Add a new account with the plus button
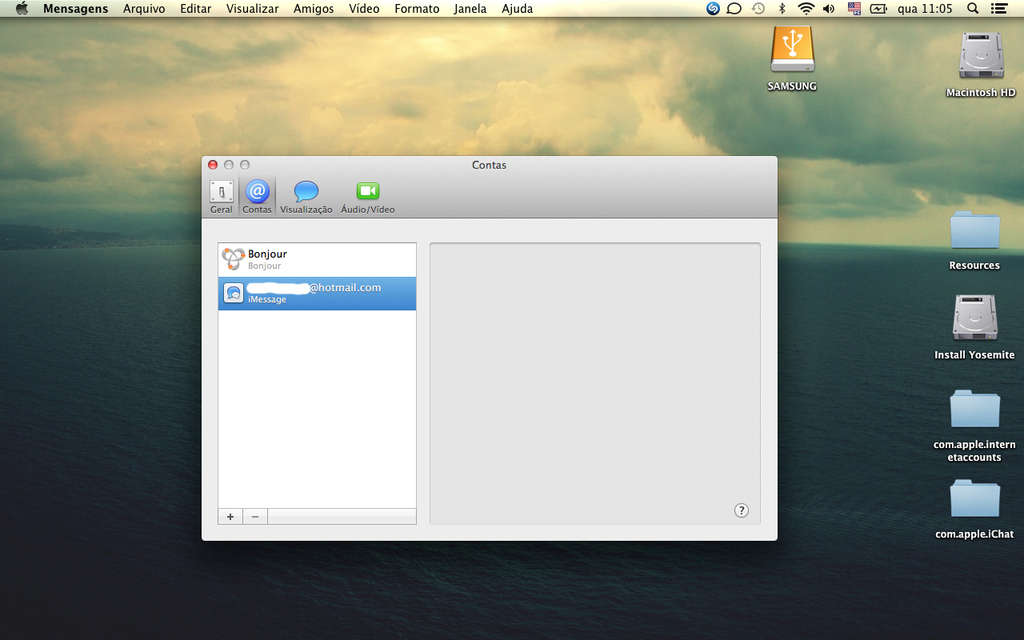 click(230, 517)
